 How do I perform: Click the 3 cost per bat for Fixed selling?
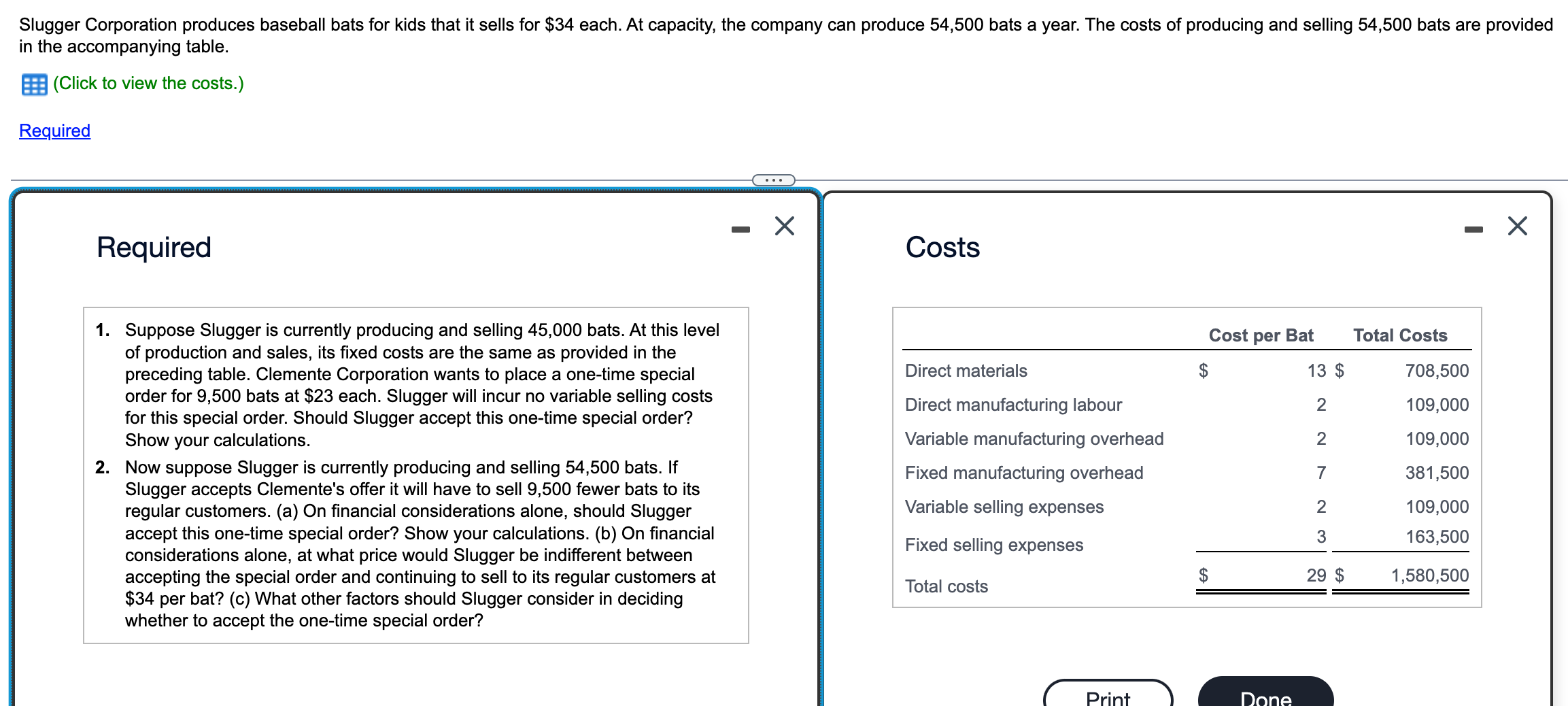[1321, 537]
